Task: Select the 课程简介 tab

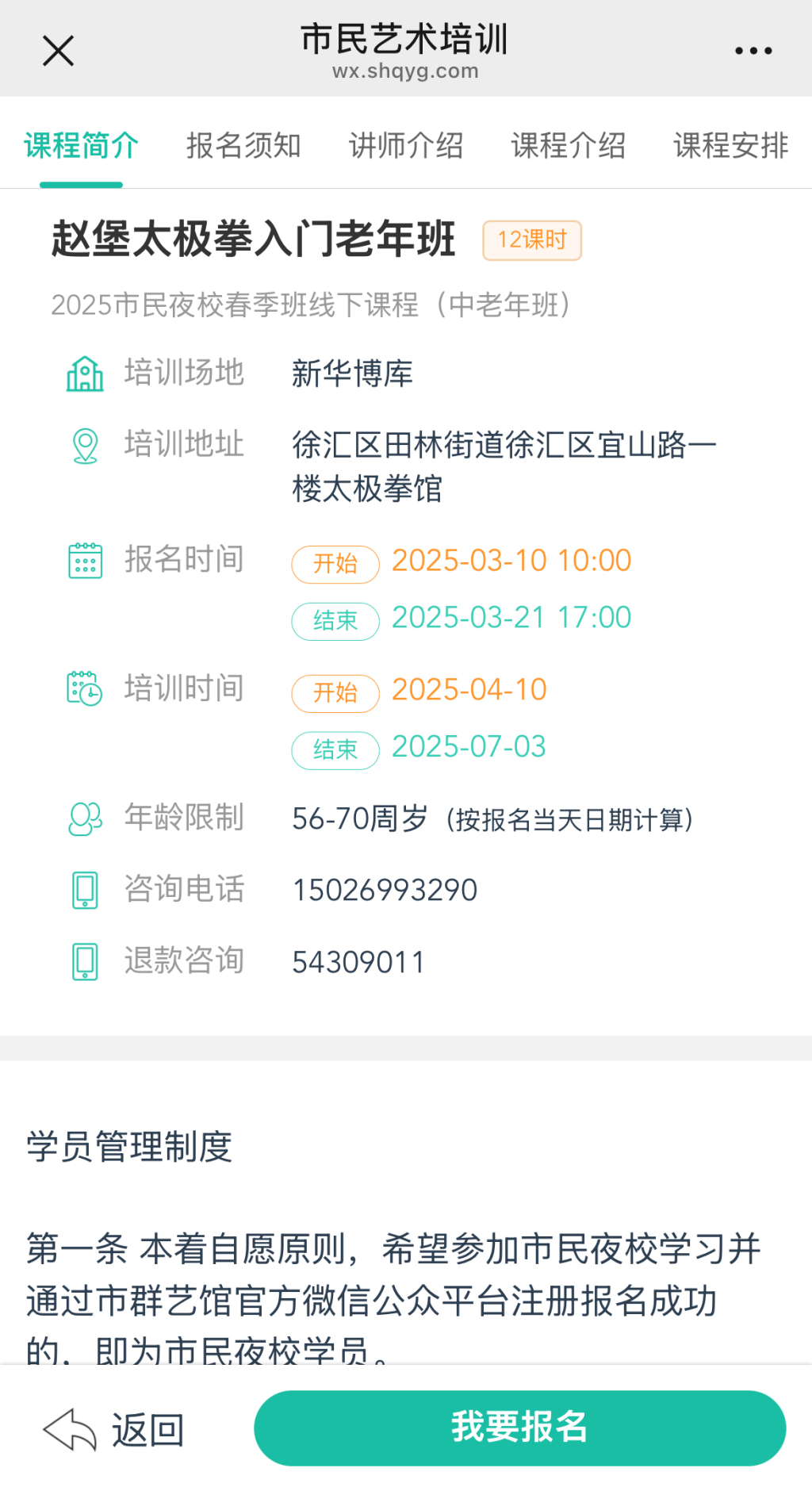Action: point(81,146)
